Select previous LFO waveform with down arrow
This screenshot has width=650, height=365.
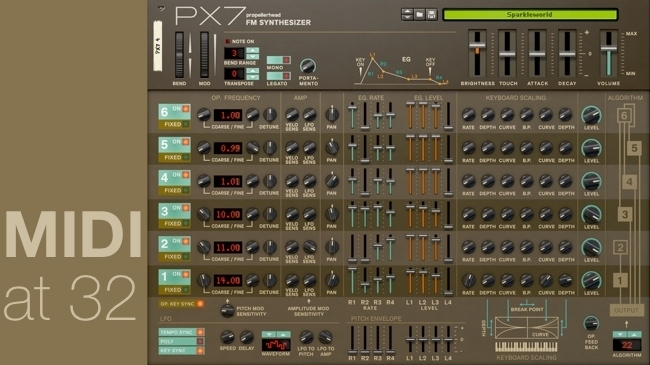coord(269,334)
